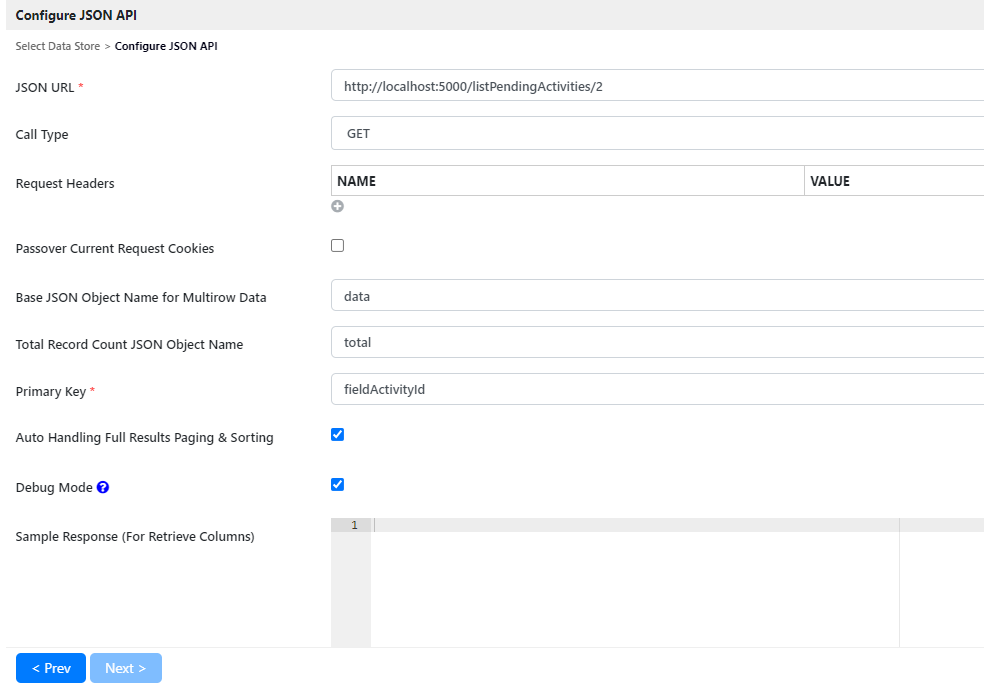The width and height of the screenshot is (984, 697).
Task: Enable Passover Current Request Cookies checkbox
Action: point(338,246)
